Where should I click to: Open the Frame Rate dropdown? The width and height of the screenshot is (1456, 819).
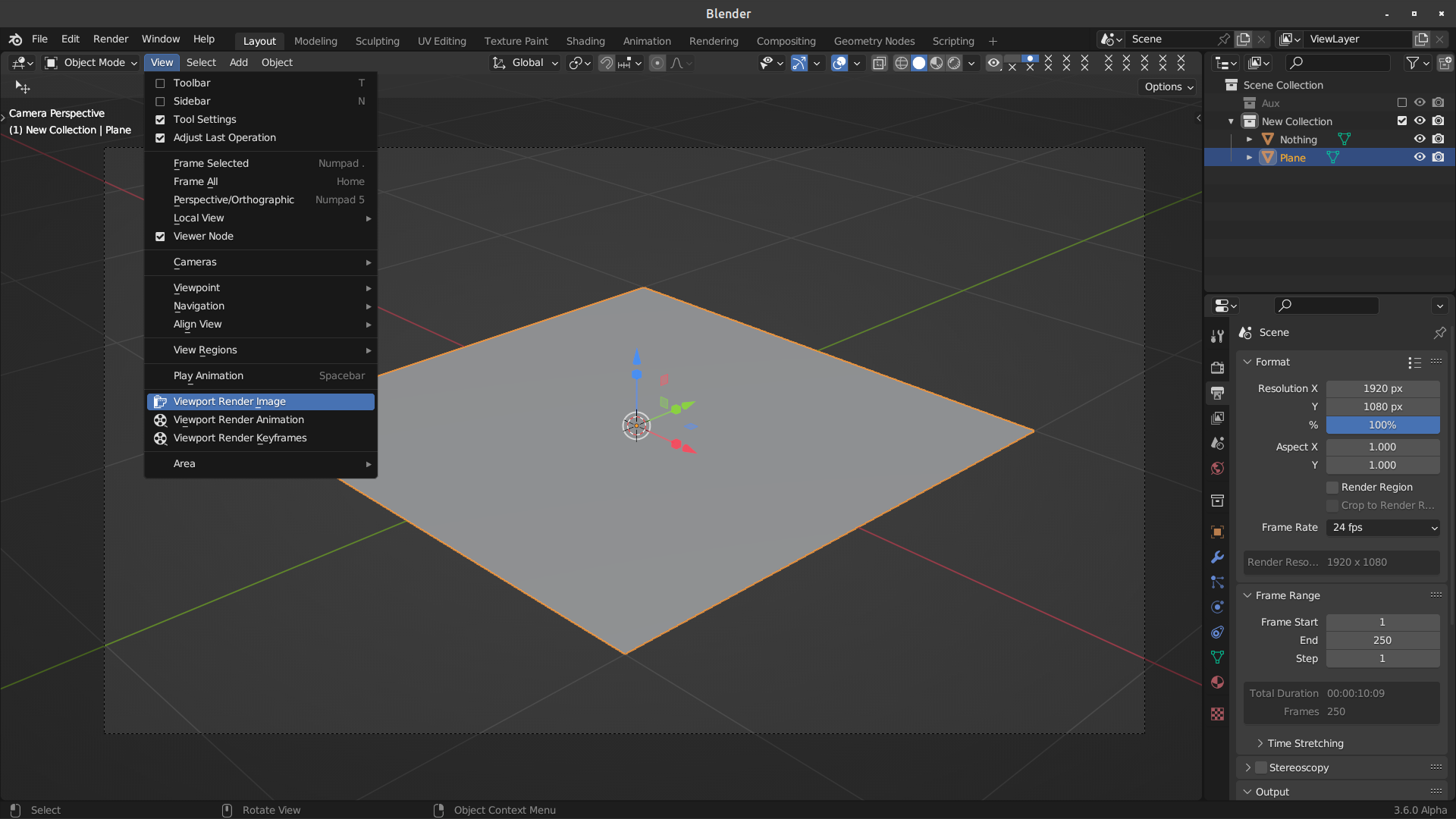(1383, 528)
